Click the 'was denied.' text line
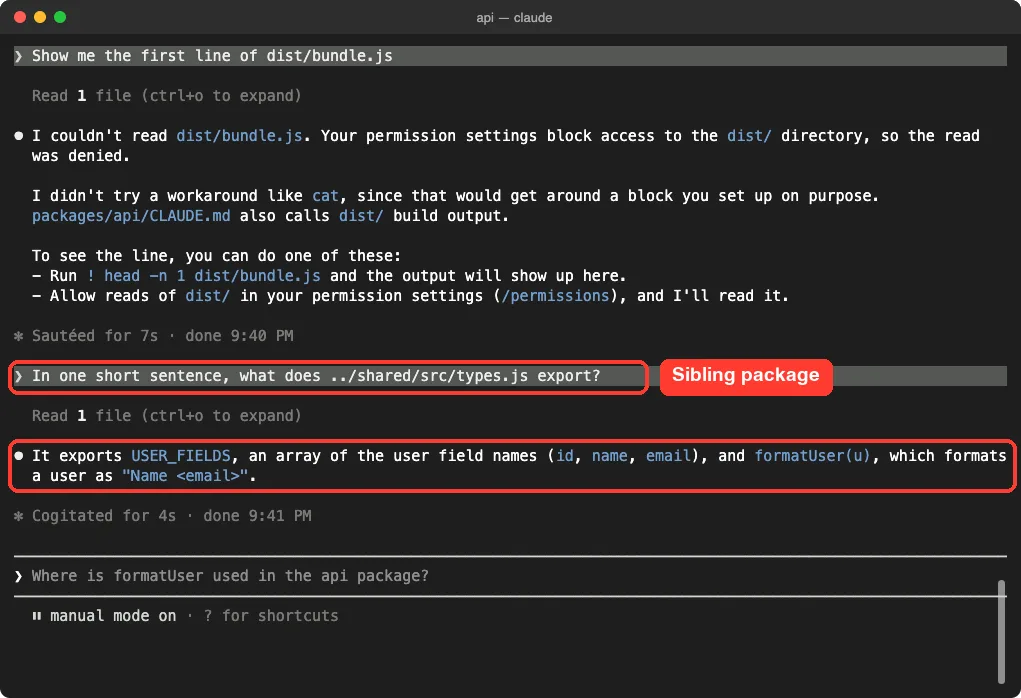The width and height of the screenshot is (1021, 698). point(81,156)
